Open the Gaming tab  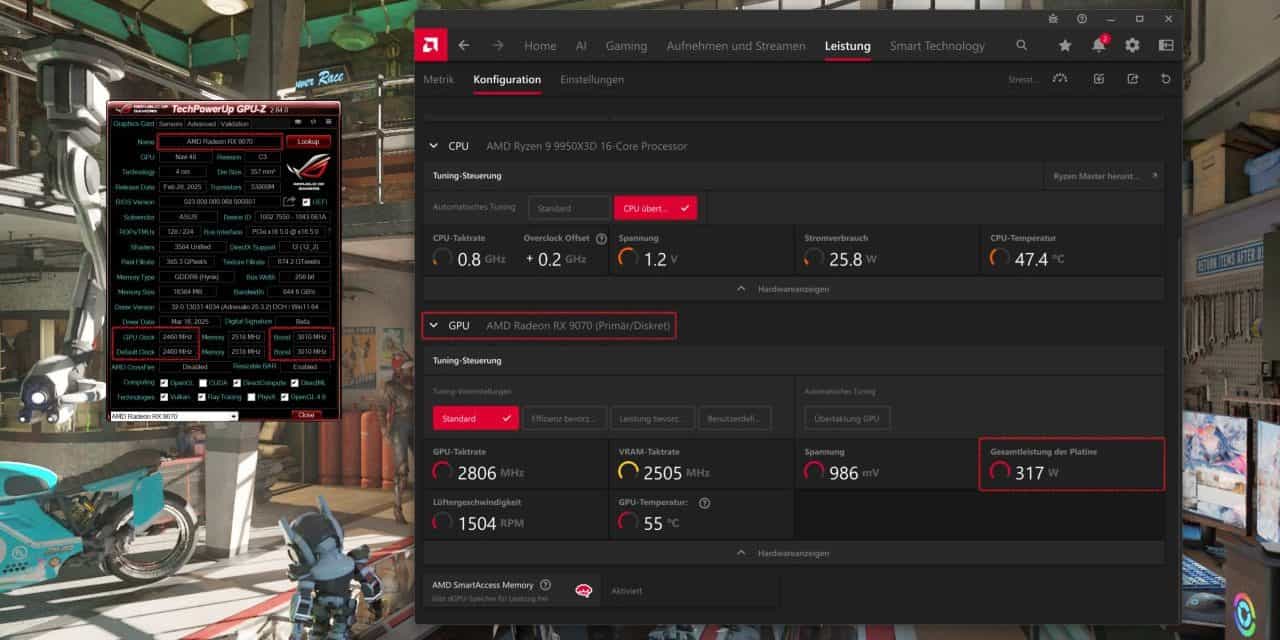tap(626, 46)
